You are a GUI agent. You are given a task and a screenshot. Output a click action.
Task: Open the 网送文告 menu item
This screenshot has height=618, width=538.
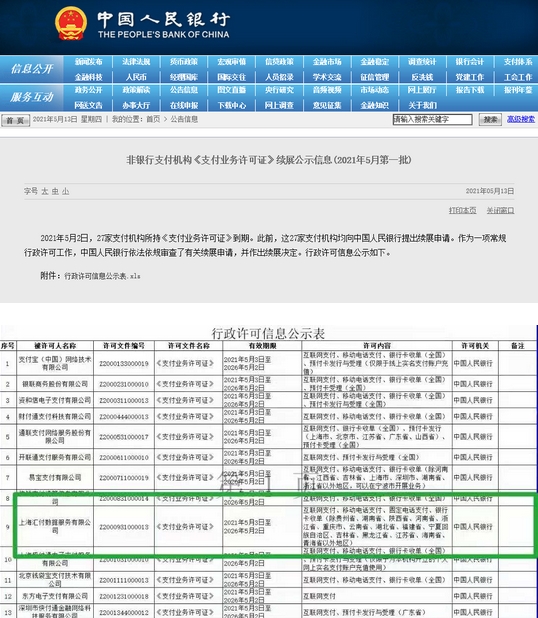[x=88, y=105]
